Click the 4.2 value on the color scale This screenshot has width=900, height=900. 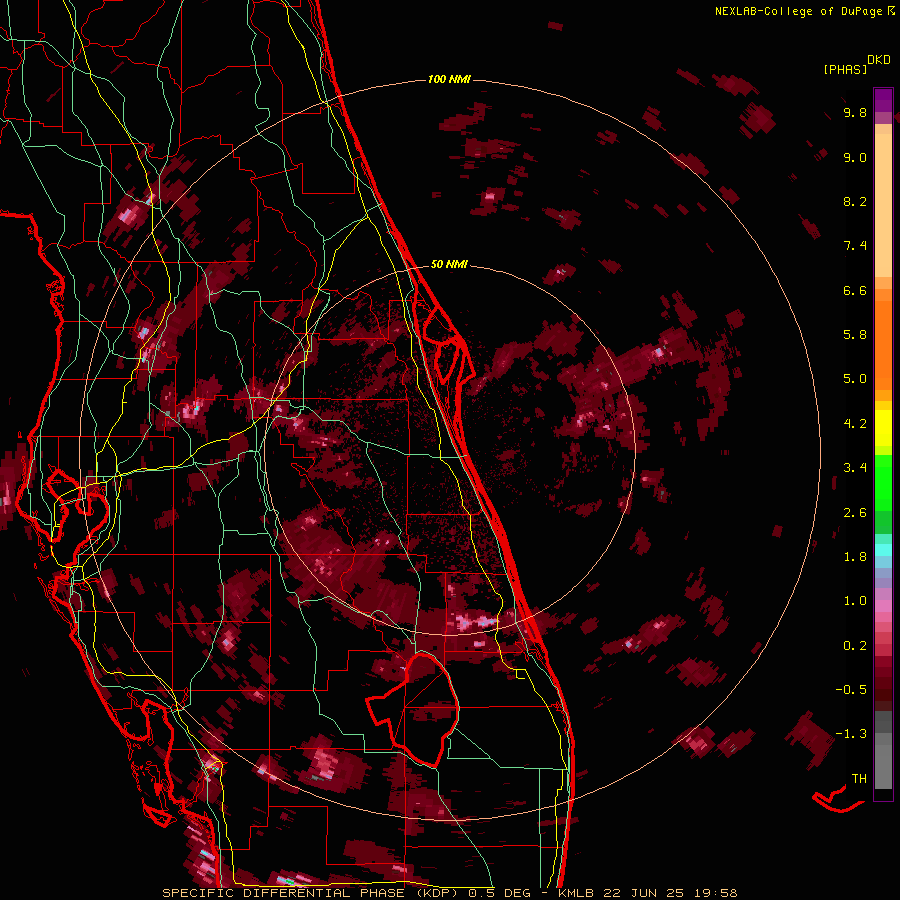click(855, 424)
